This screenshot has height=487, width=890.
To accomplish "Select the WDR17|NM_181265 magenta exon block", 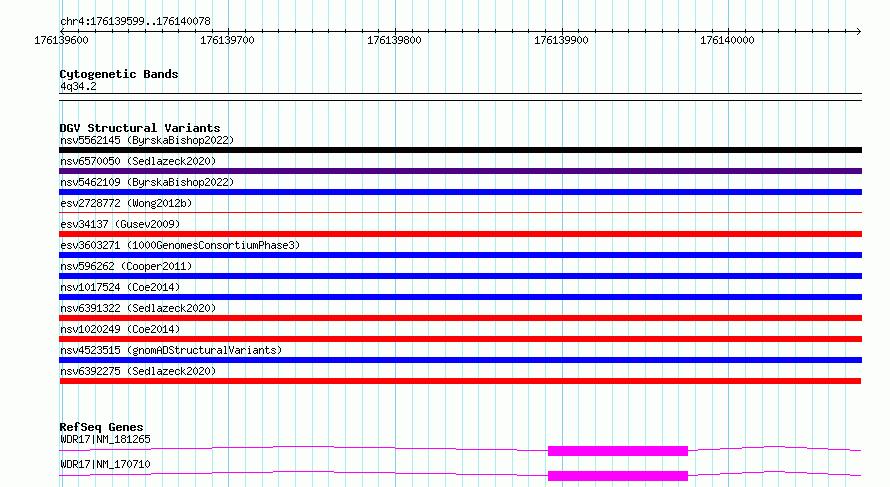I will tap(618, 451).
